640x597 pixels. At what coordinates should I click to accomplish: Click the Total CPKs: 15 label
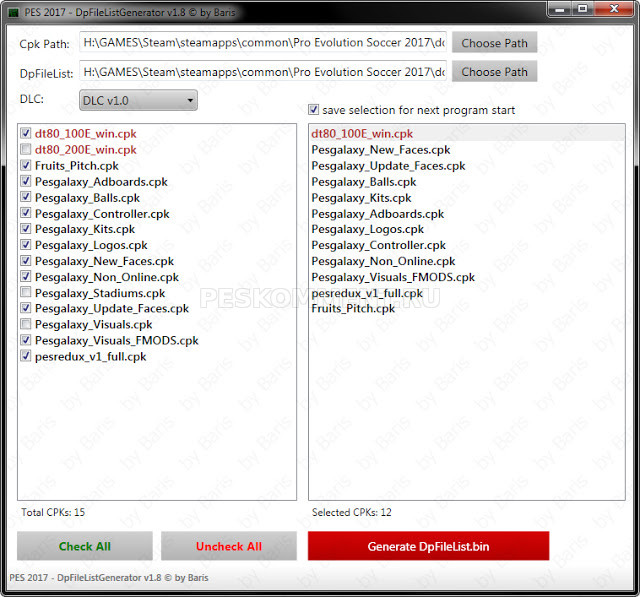coord(53,512)
